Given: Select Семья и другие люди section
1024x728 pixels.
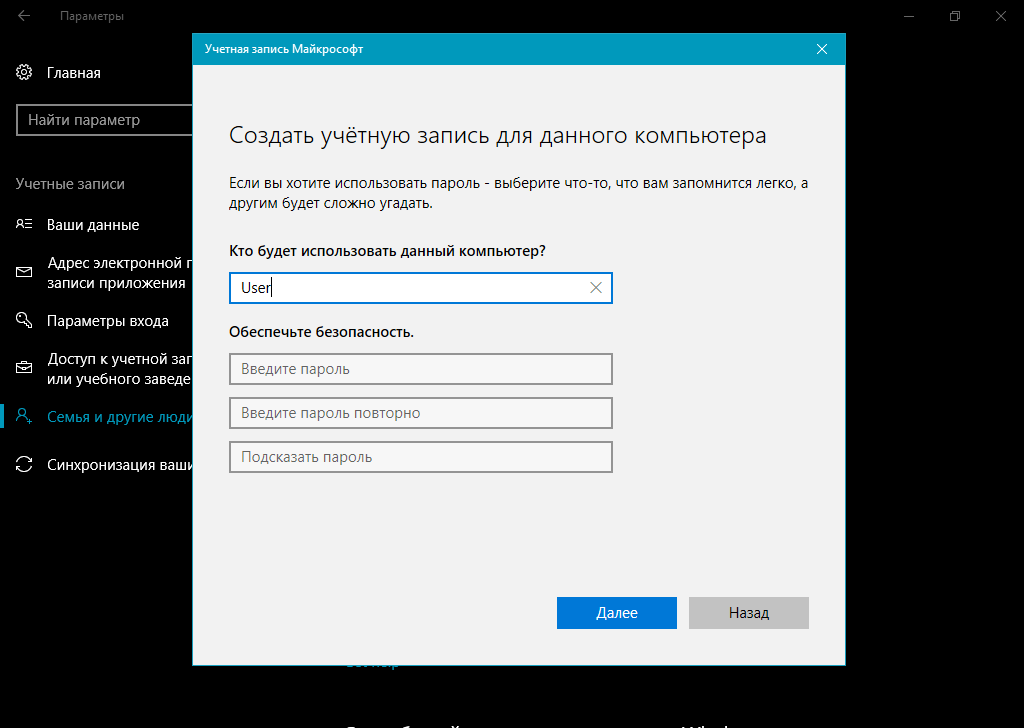Looking at the screenshot, I should point(120,417).
